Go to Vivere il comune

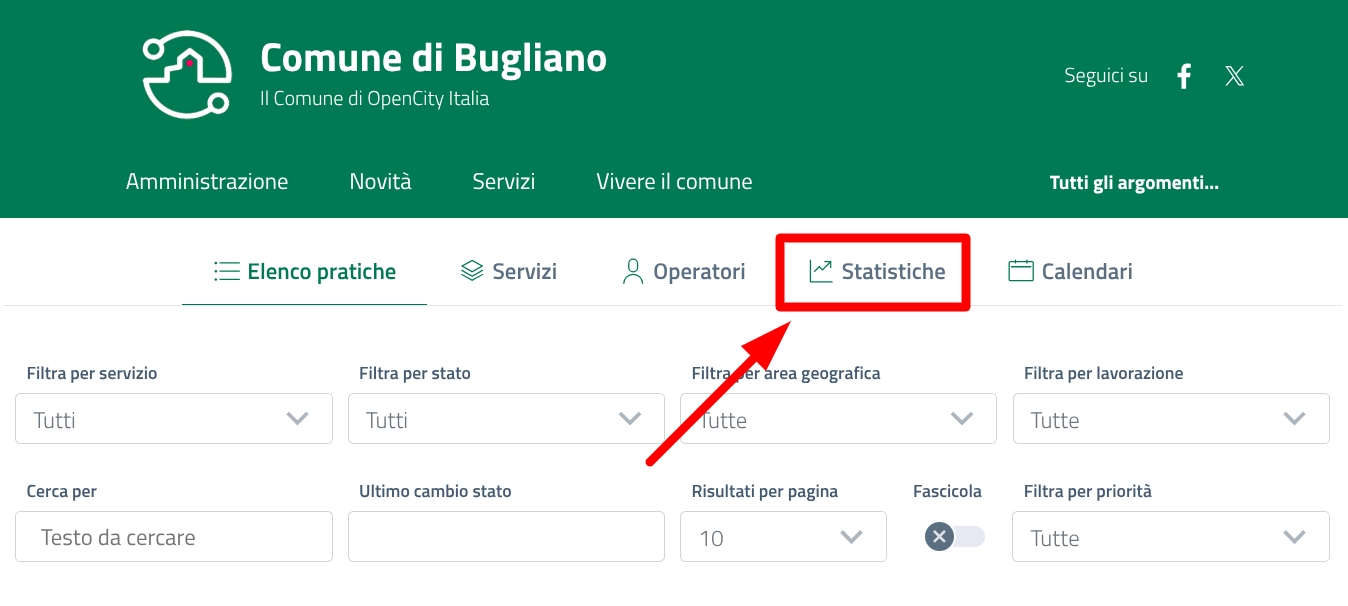click(674, 182)
